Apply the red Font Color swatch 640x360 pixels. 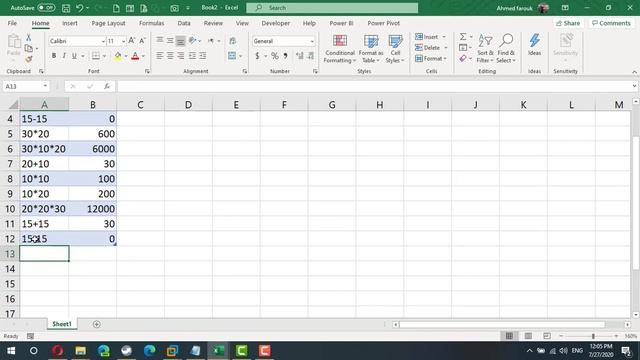click(x=135, y=56)
